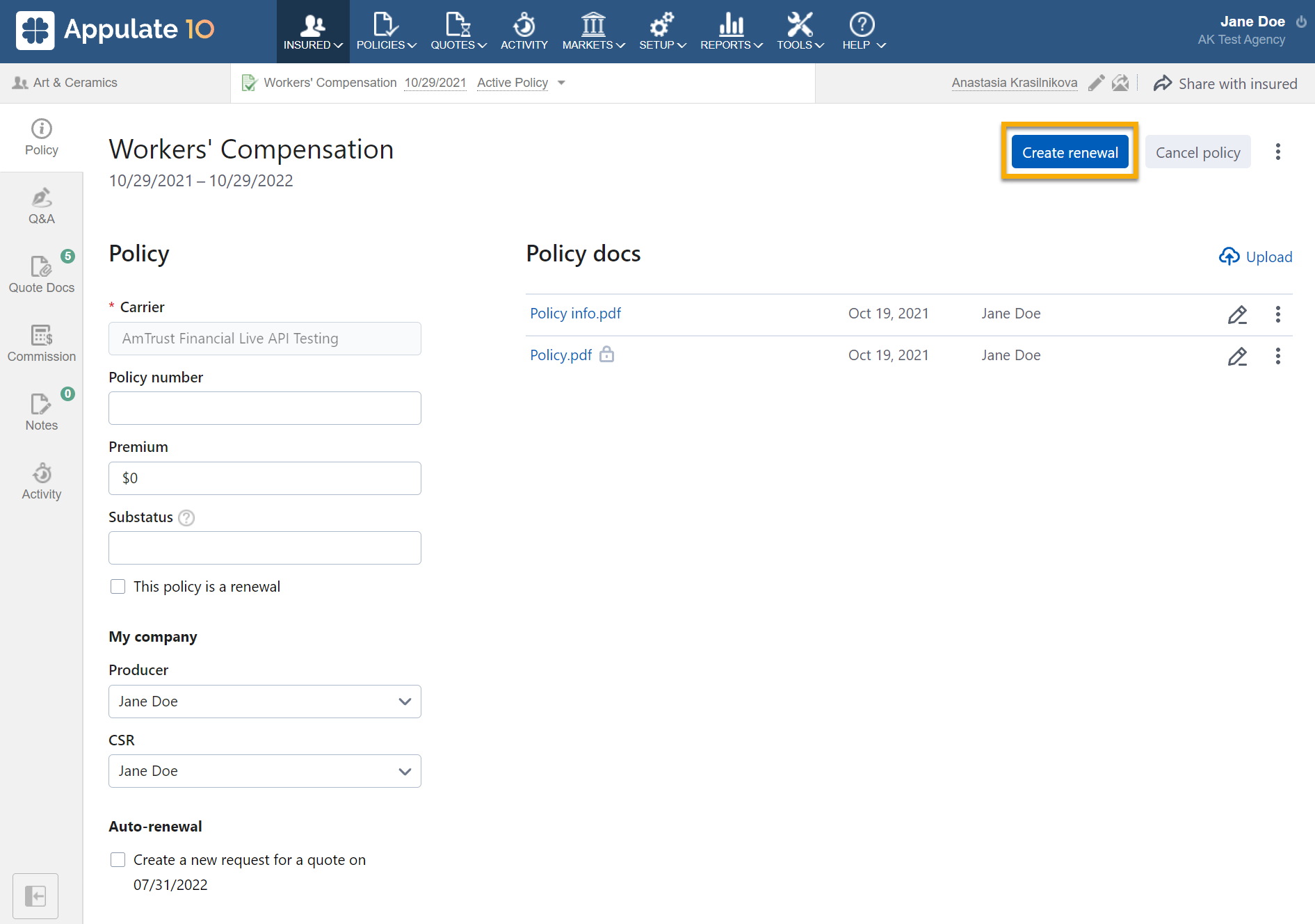Open three-dot menu for Policy.pdf row

(x=1277, y=356)
